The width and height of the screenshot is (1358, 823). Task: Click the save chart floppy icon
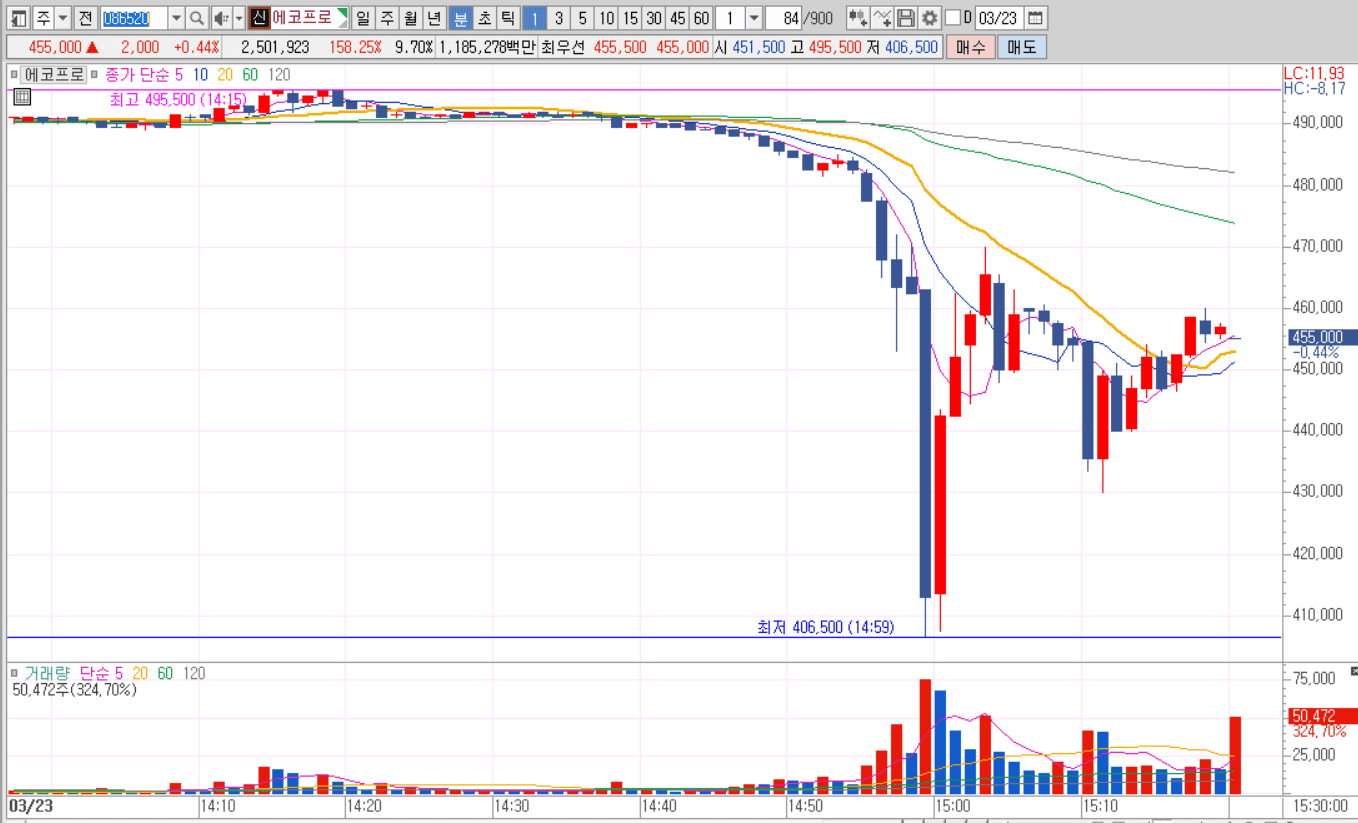905,17
